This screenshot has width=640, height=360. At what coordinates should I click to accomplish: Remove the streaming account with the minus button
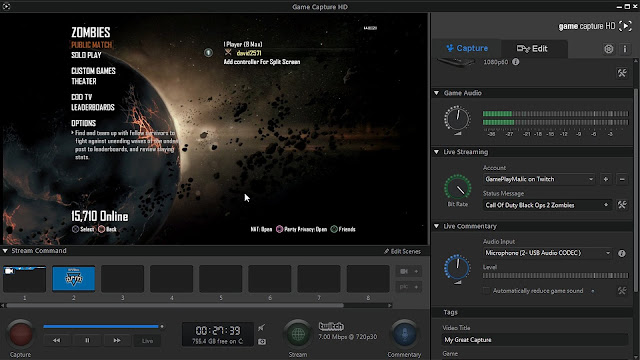[x=622, y=179]
